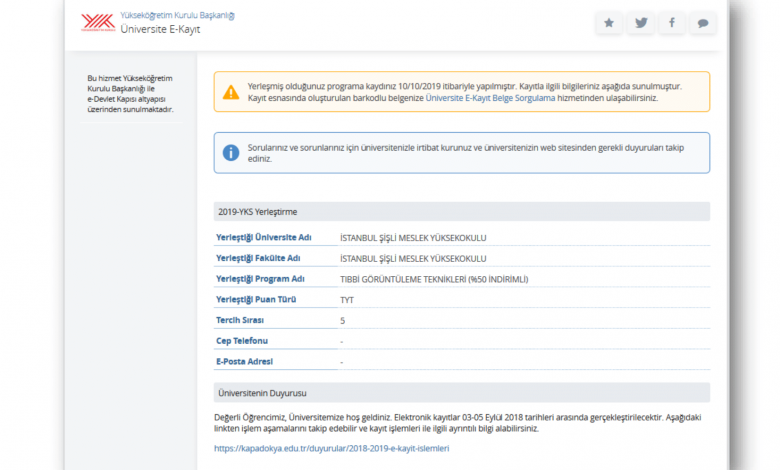Select the faculty name value in Fakülte row
The image size is (780, 470).
tap(413, 259)
